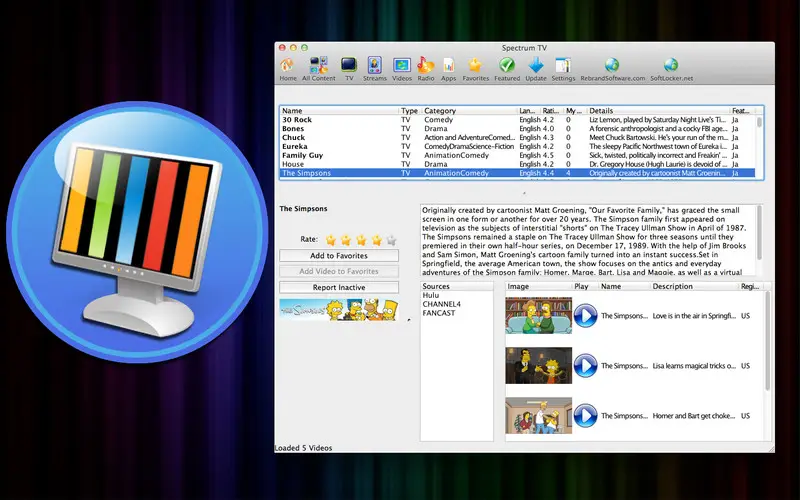Select the House row
Image resolution: width=800 pixels, height=500 pixels.
click(x=517, y=164)
